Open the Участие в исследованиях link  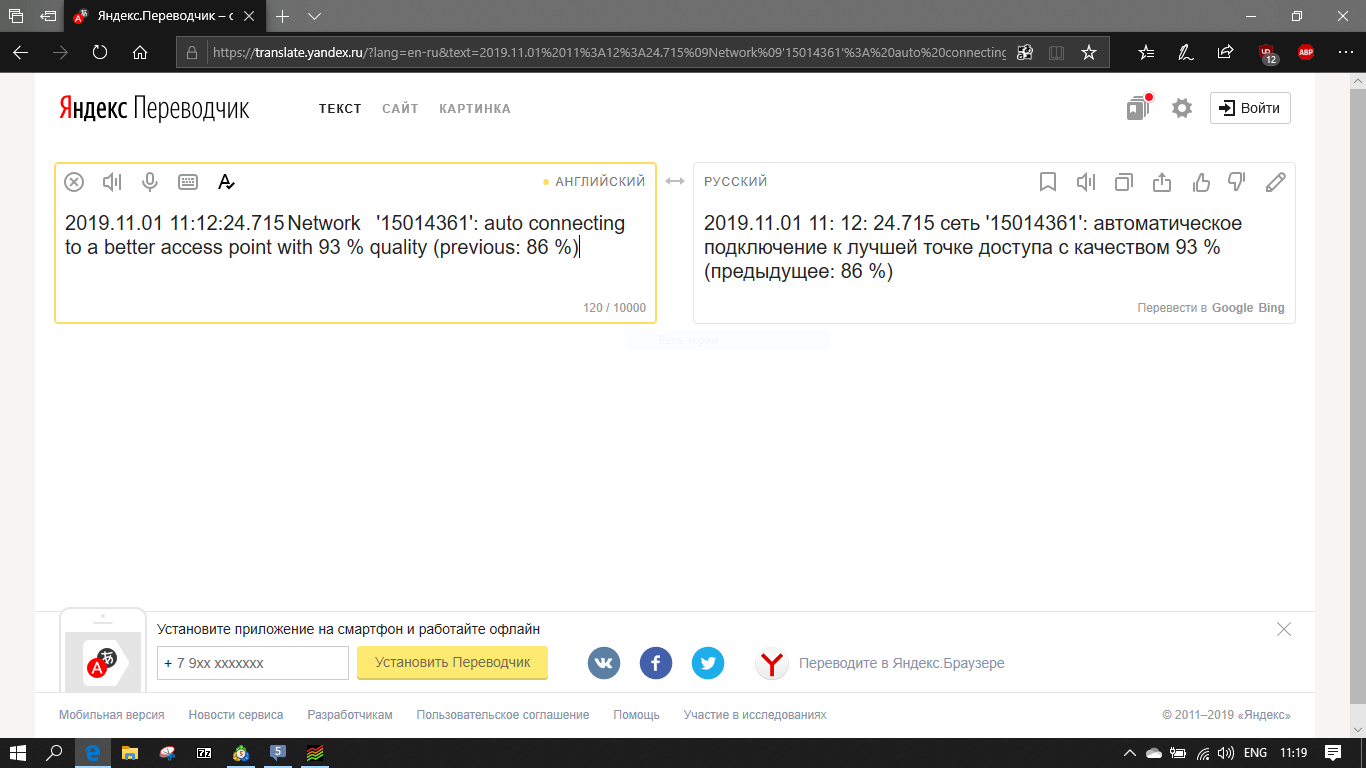point(755,715)
